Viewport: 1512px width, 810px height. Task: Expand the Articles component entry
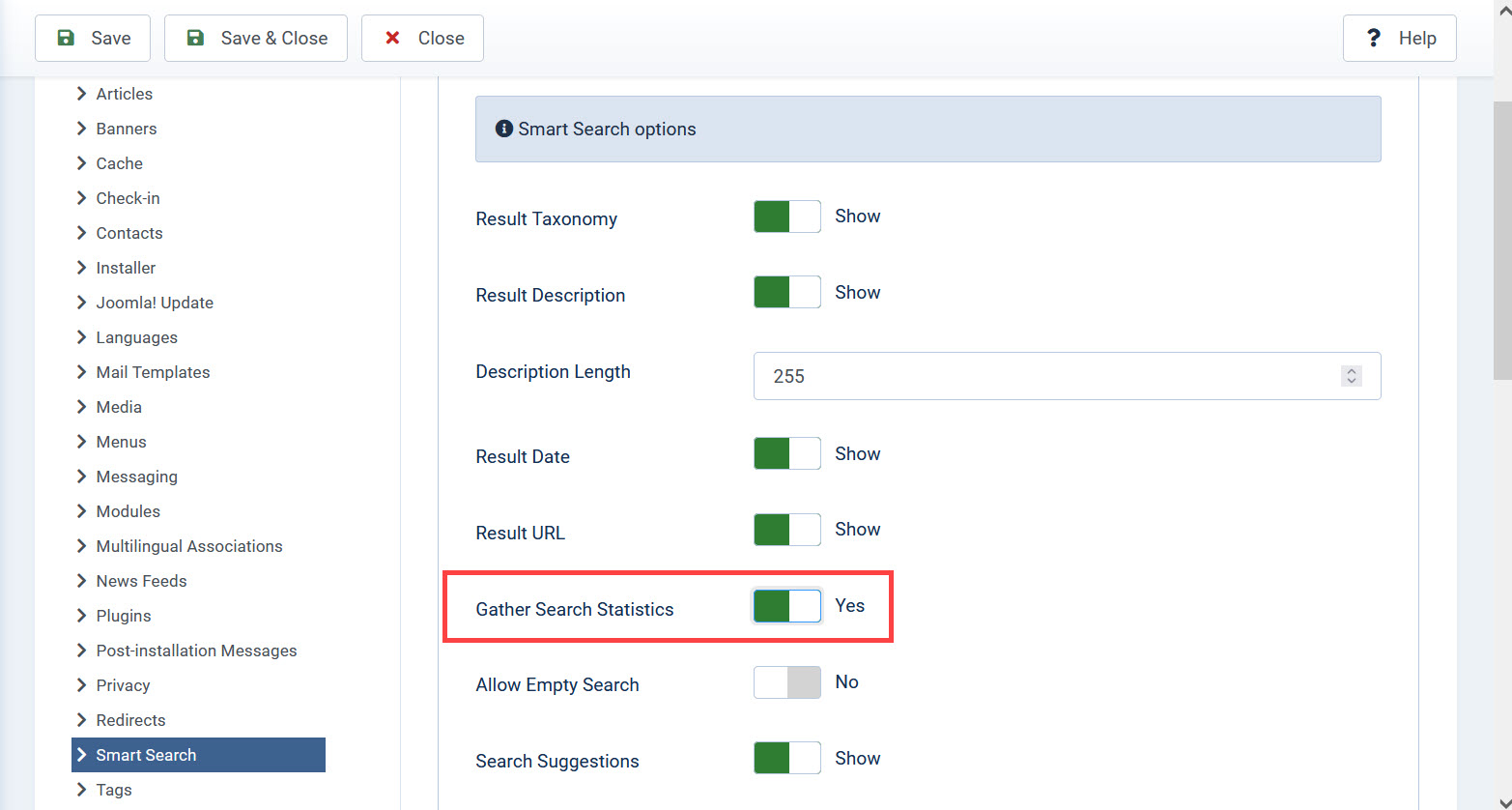pyautogui.click(x=124, y=94)
